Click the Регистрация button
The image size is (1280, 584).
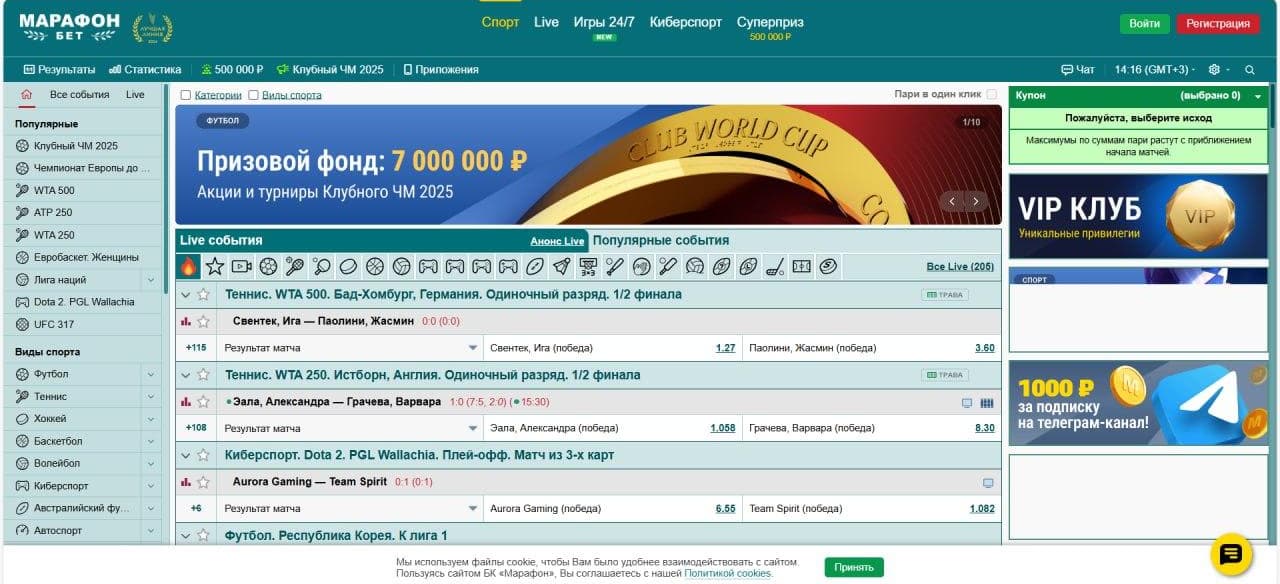1218,24
